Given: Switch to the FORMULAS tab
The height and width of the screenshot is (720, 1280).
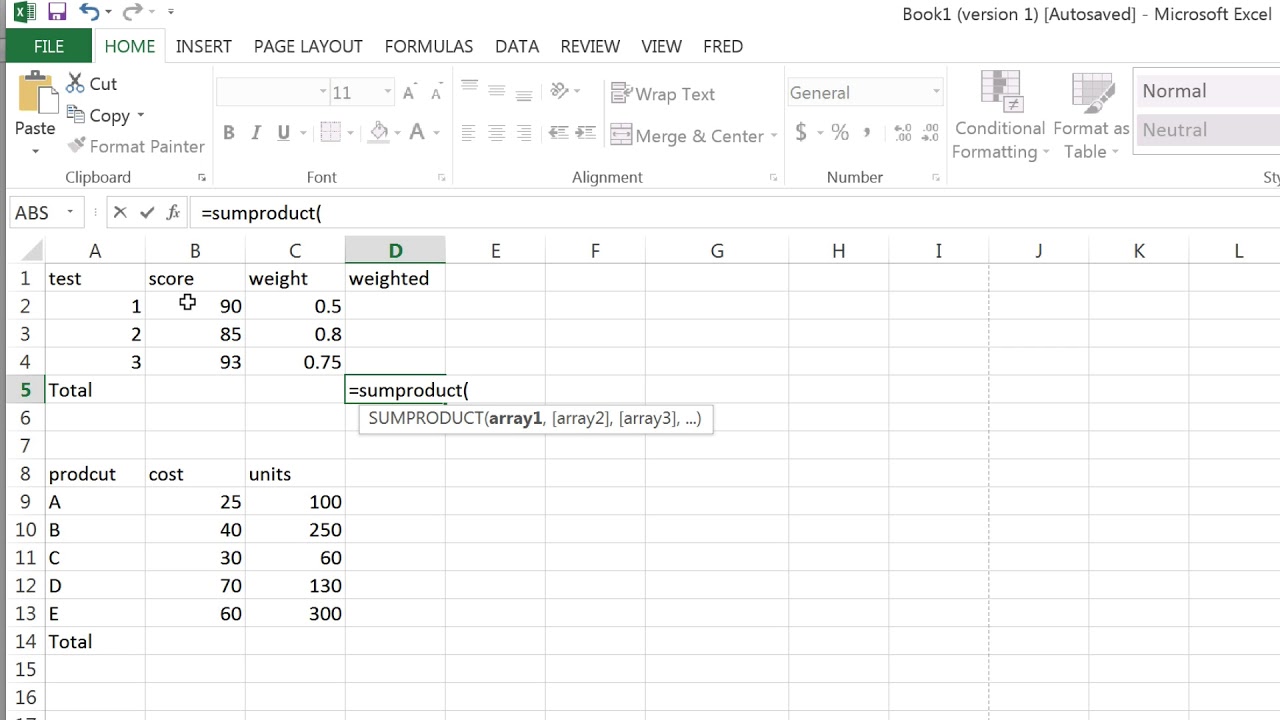Looking at the screenshot, I should [429, 46].
